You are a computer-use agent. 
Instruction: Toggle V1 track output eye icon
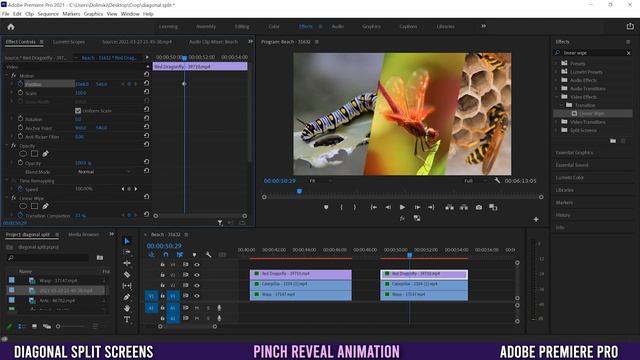[x=197, y=296]
